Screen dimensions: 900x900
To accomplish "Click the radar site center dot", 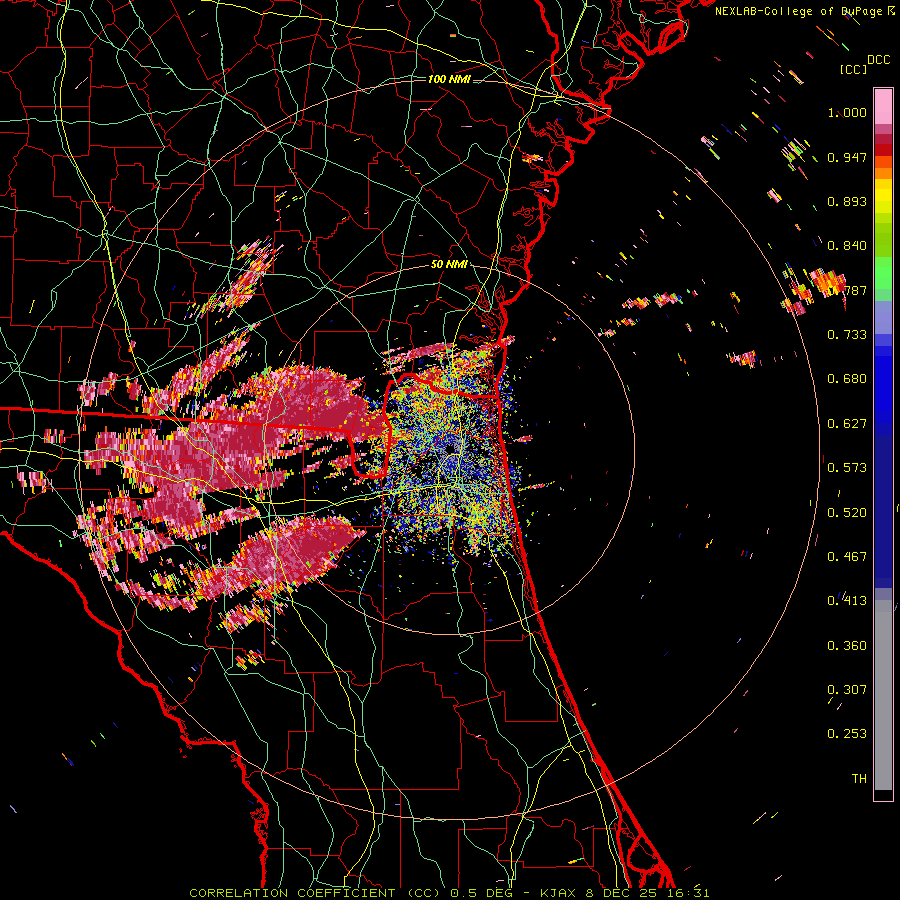I will click(x=449, y=449).
